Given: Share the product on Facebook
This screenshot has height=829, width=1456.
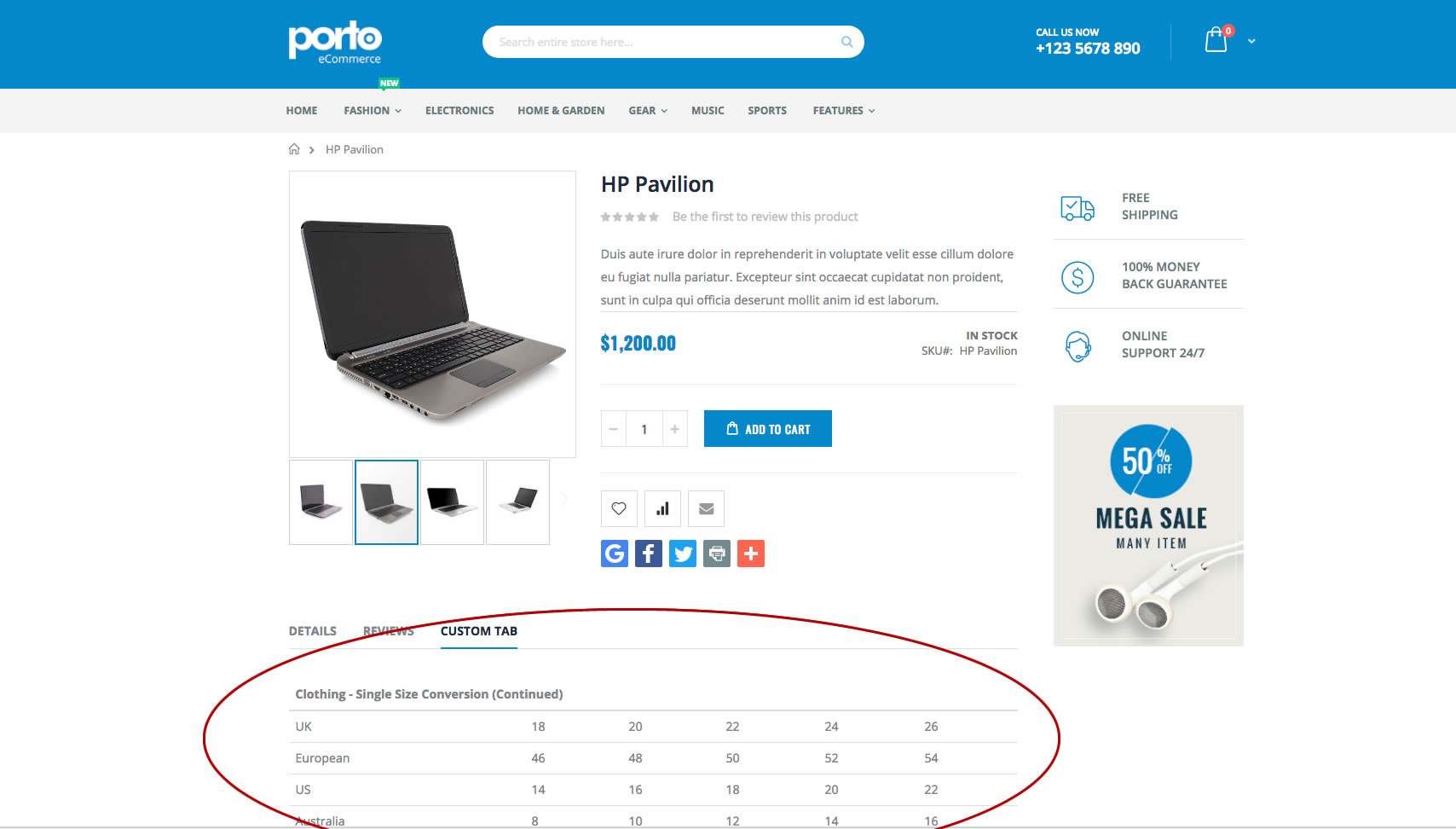Looking at the screenshot, I should (648, 553).
